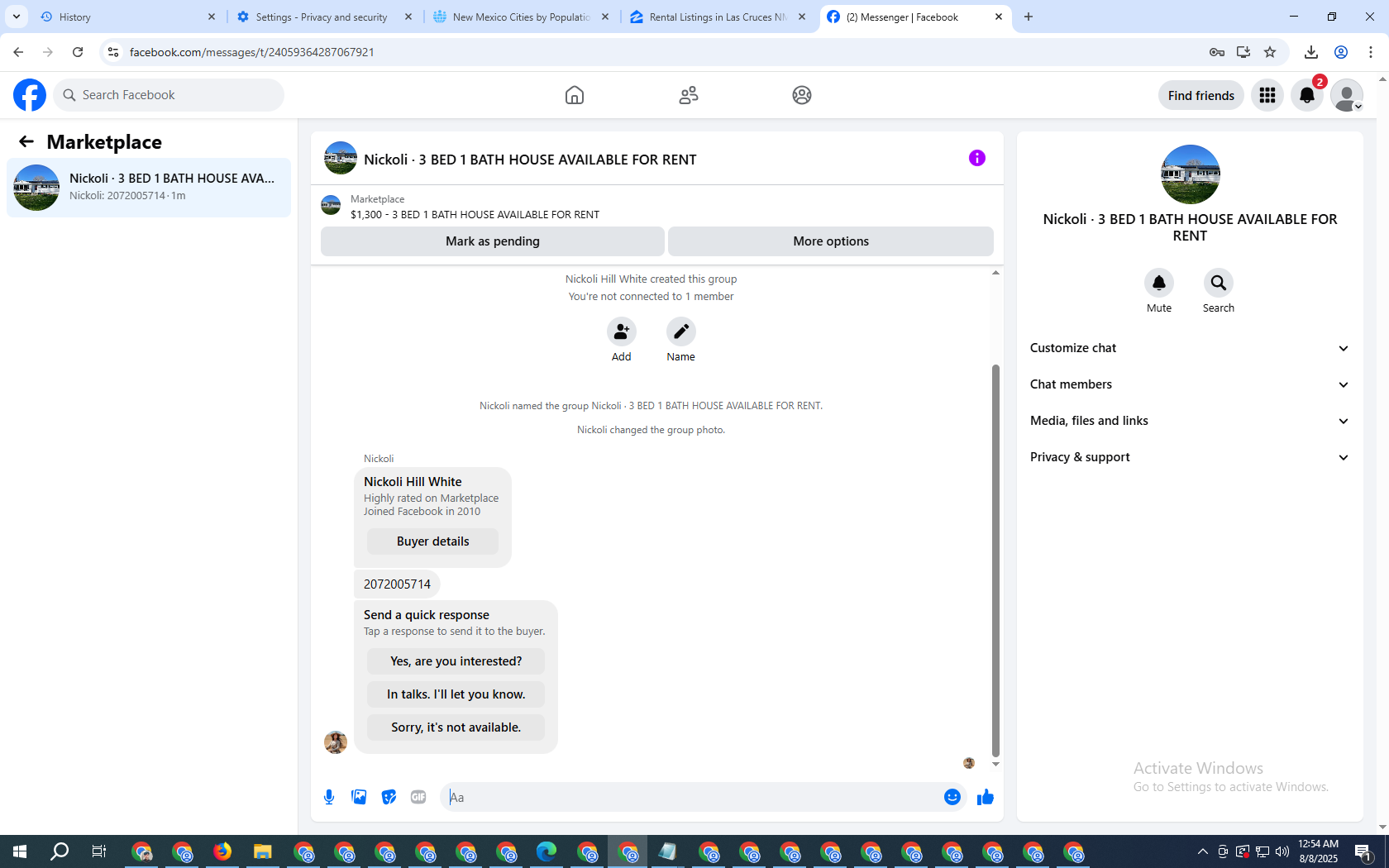Switch to Settings - Privacy and security tab
This screenshot has height=868, width=1389.
(x=325, y=17)
